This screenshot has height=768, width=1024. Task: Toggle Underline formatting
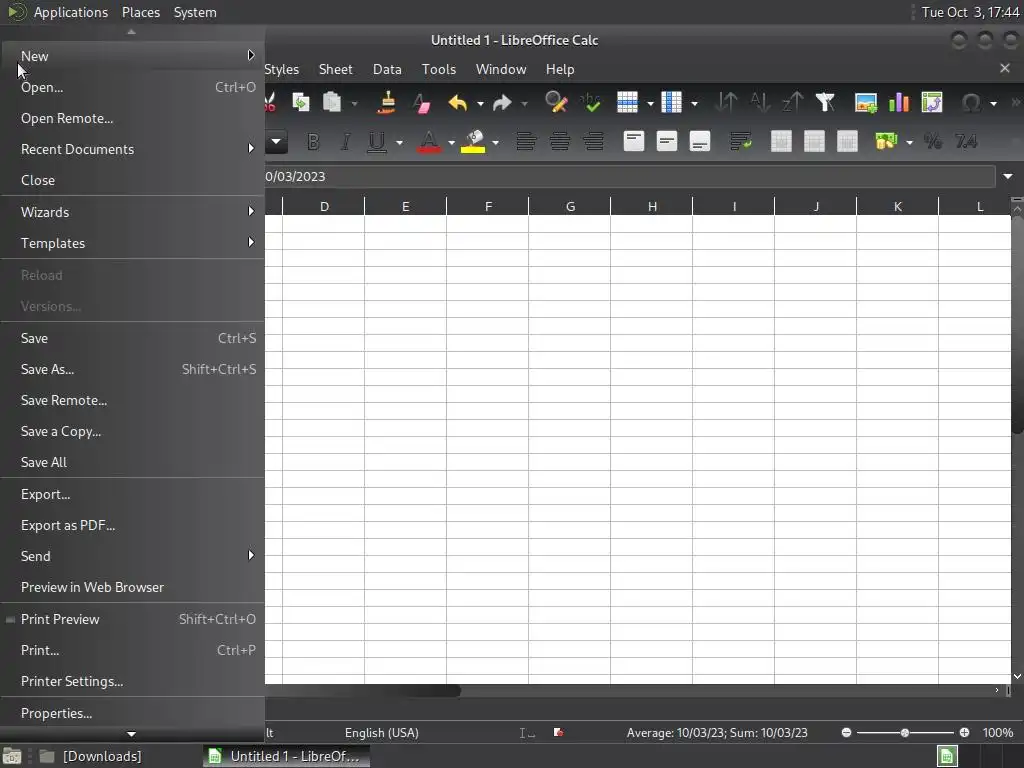(x=377, y=142)
